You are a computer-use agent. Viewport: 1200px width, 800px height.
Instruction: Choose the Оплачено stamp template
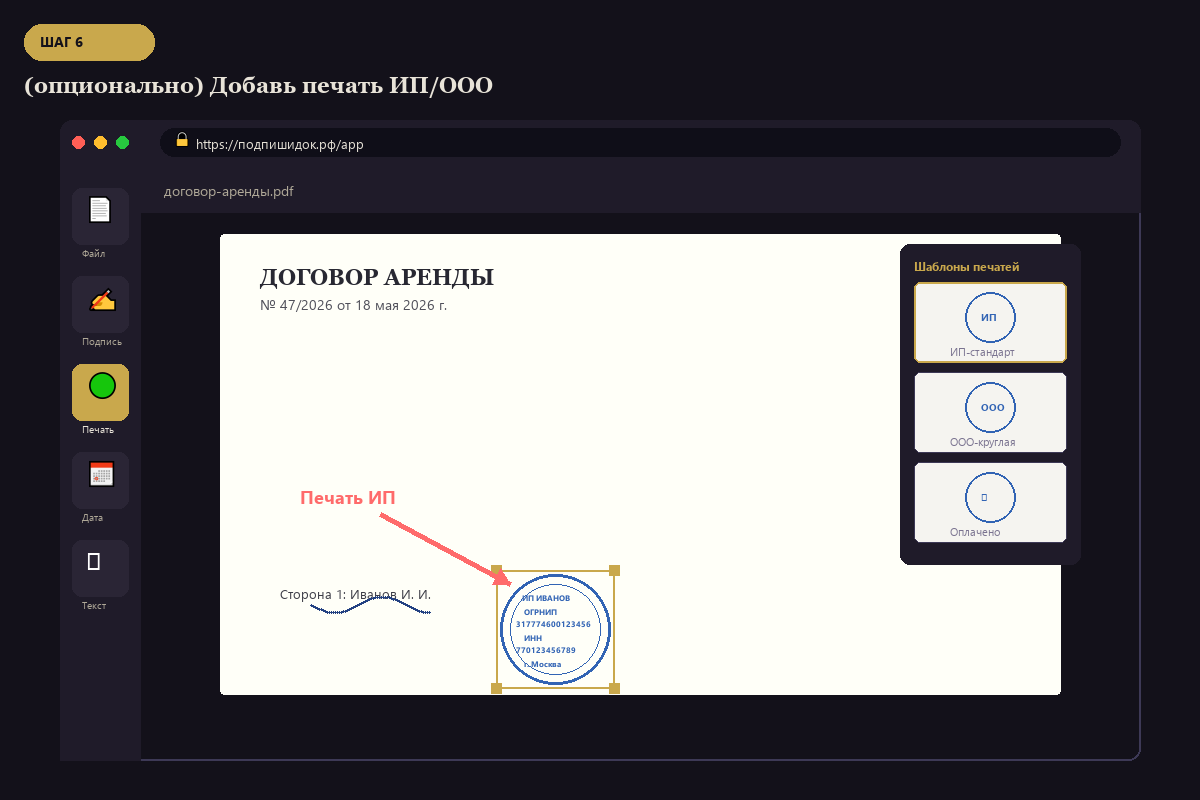pos(990,502)
